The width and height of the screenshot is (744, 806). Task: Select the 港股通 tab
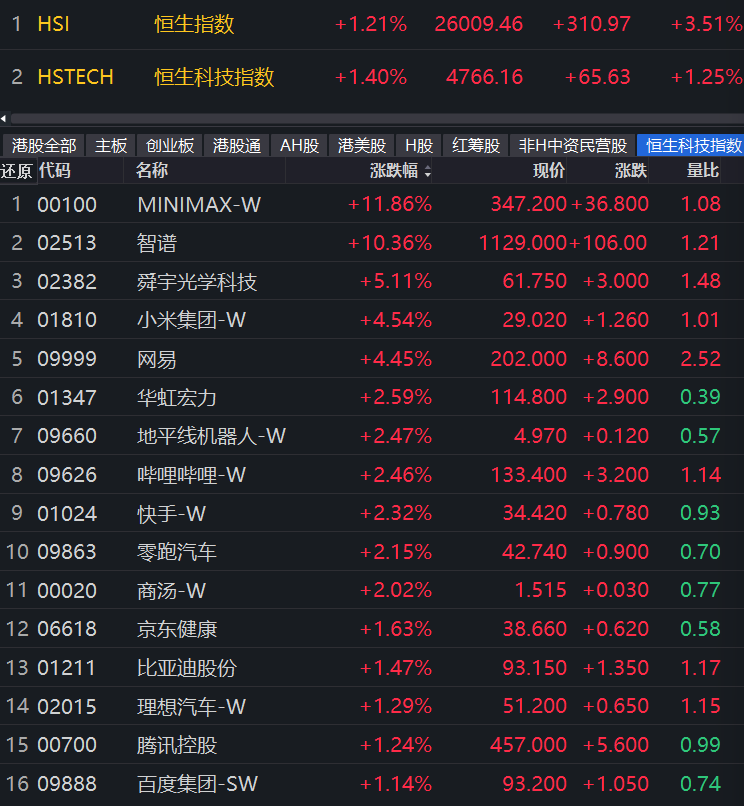[x=237, y=145]
